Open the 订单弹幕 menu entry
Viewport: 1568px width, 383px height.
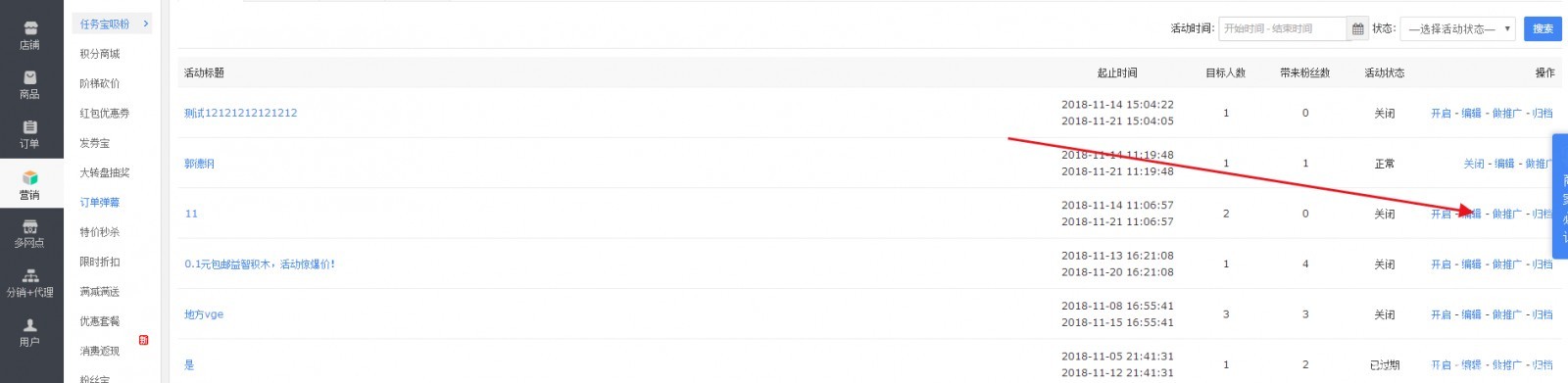tap(100, 203)
